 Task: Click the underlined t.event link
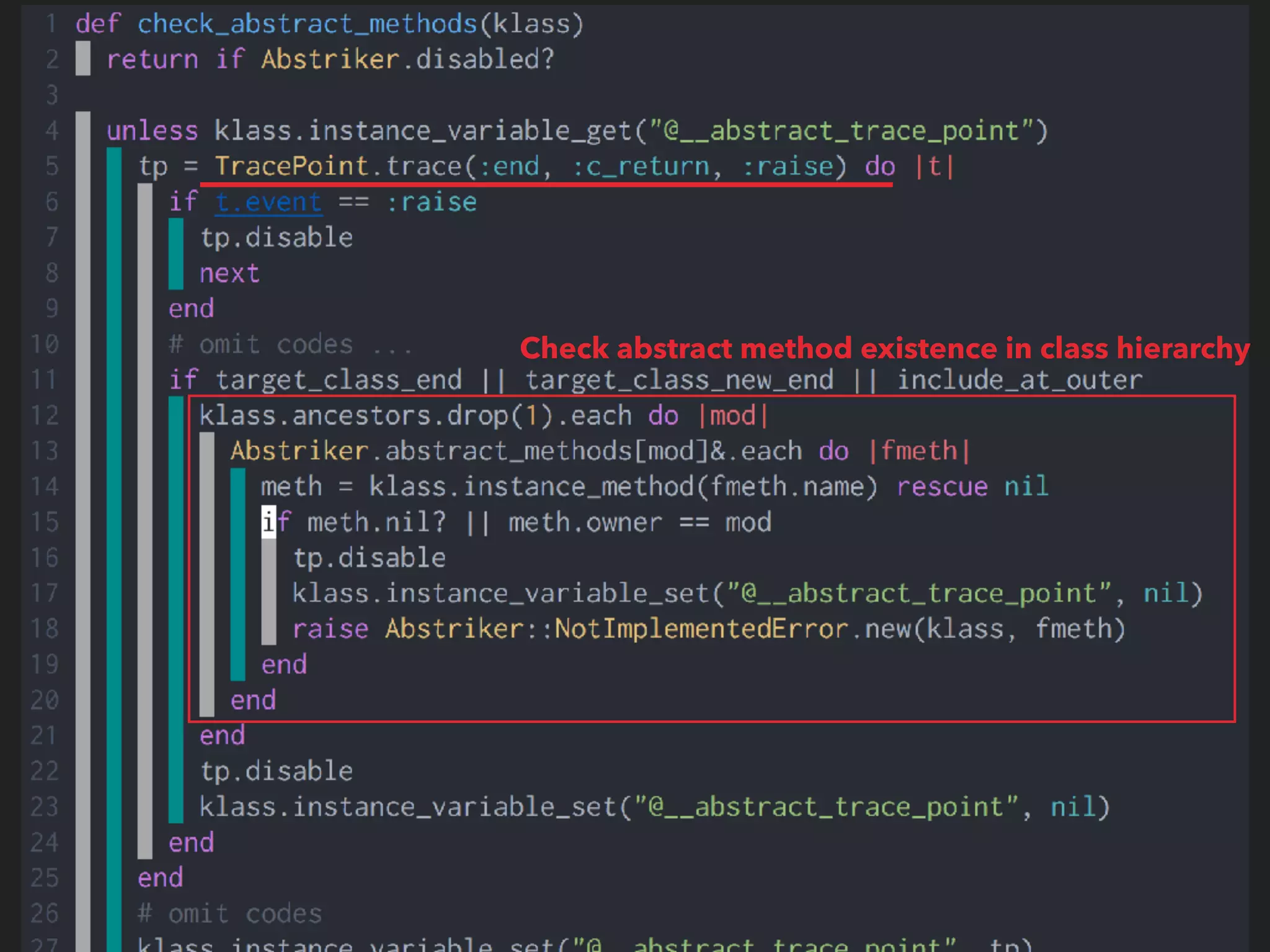click(x=268, y=202)
